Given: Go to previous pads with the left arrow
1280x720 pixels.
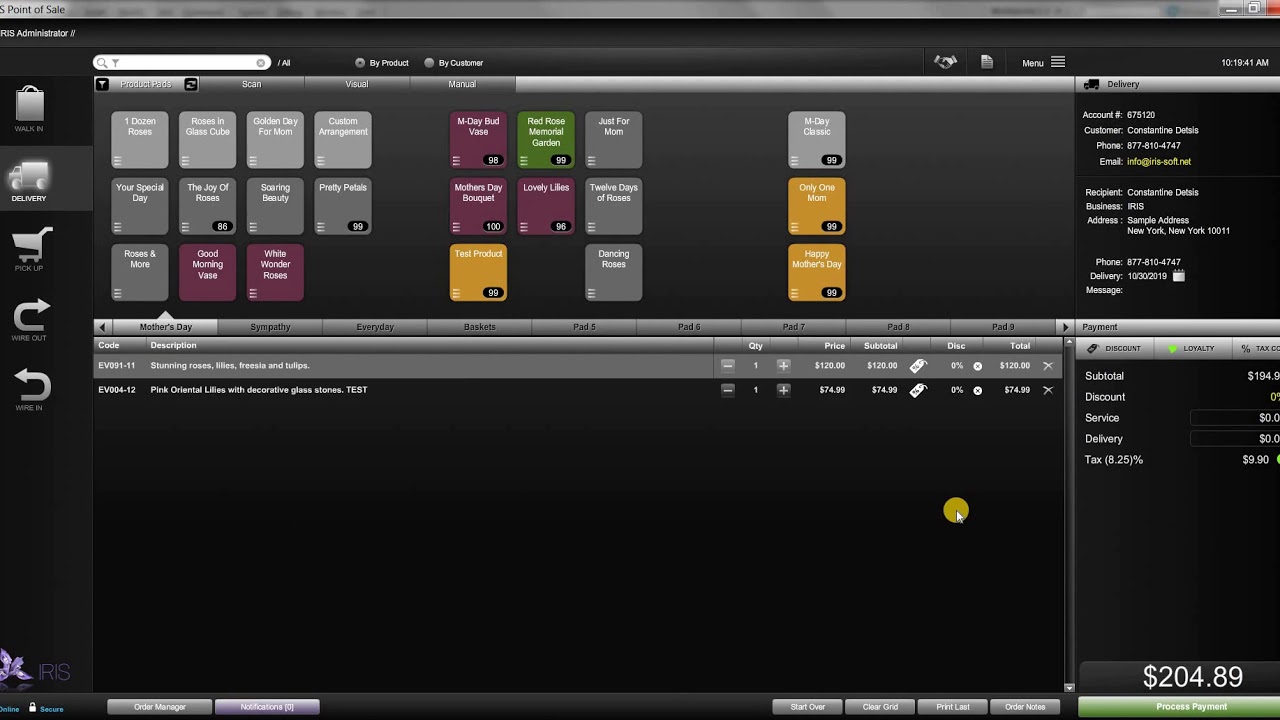Looking at the screenshot, I should pos(101,327).
